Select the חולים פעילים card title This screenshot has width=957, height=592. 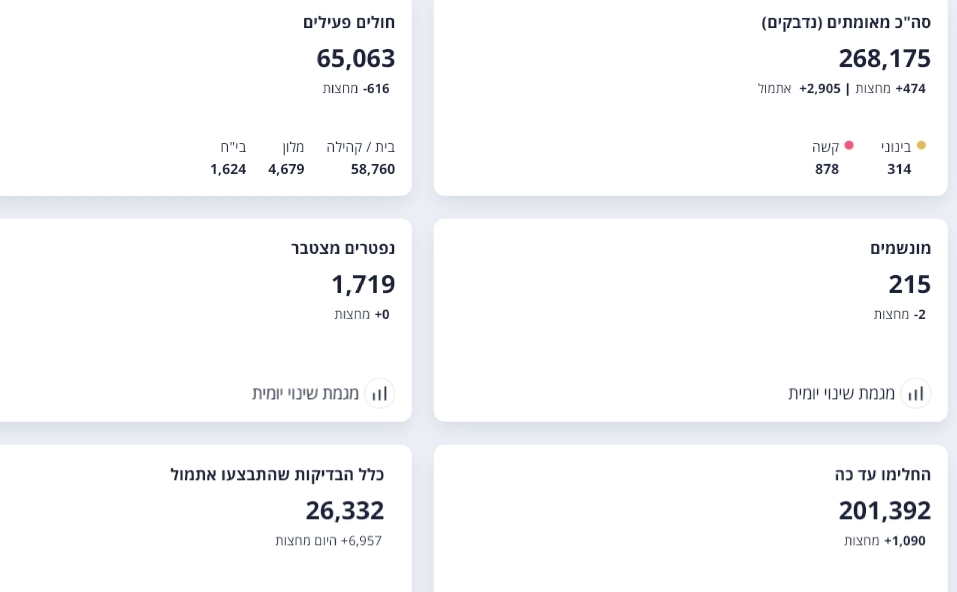pyautogui.click(x=348, y=22)
